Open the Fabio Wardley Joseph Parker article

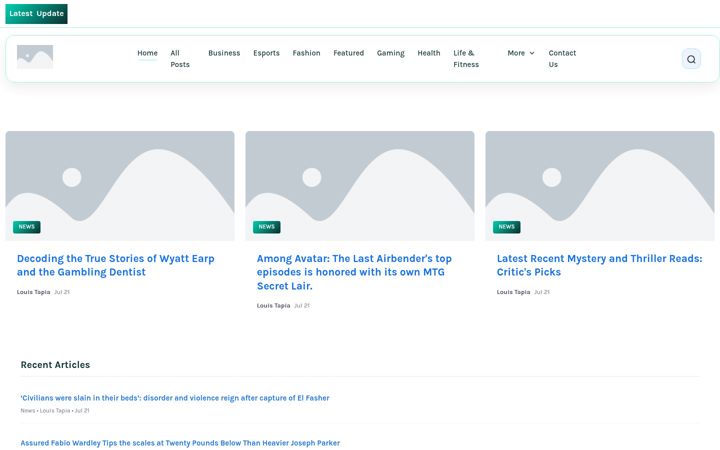click(x=180, y=443)
